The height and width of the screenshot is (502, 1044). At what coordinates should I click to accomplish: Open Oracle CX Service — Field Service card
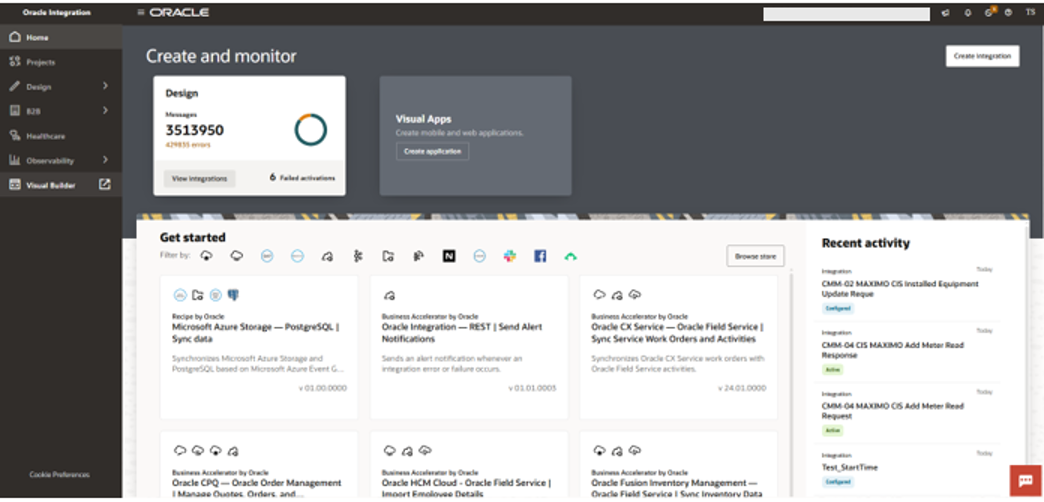(678, 348)
